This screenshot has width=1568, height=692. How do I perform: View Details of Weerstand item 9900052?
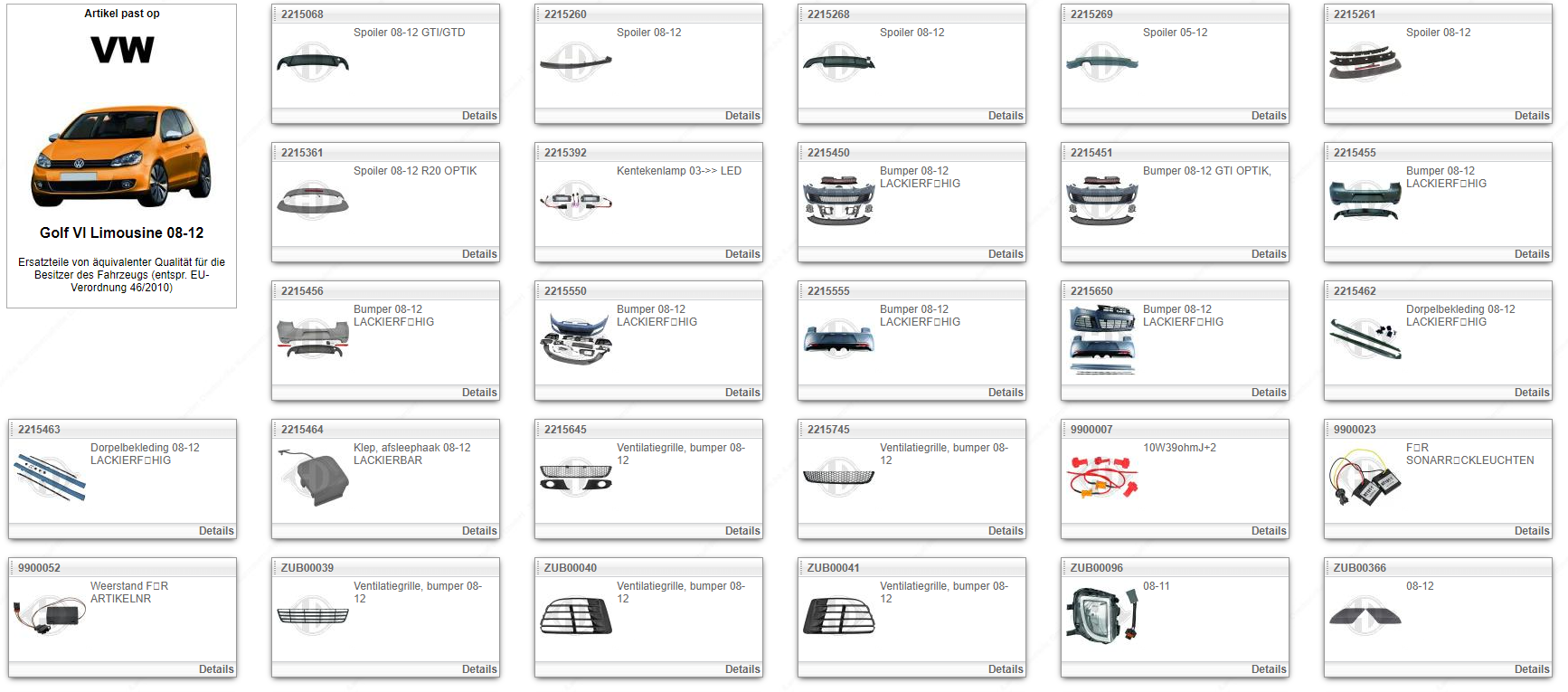pos(215,669)
